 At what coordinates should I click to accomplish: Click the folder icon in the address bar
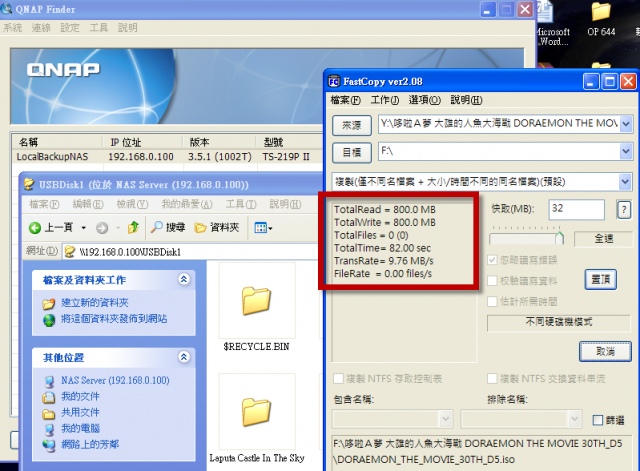(x=70, y=251)
